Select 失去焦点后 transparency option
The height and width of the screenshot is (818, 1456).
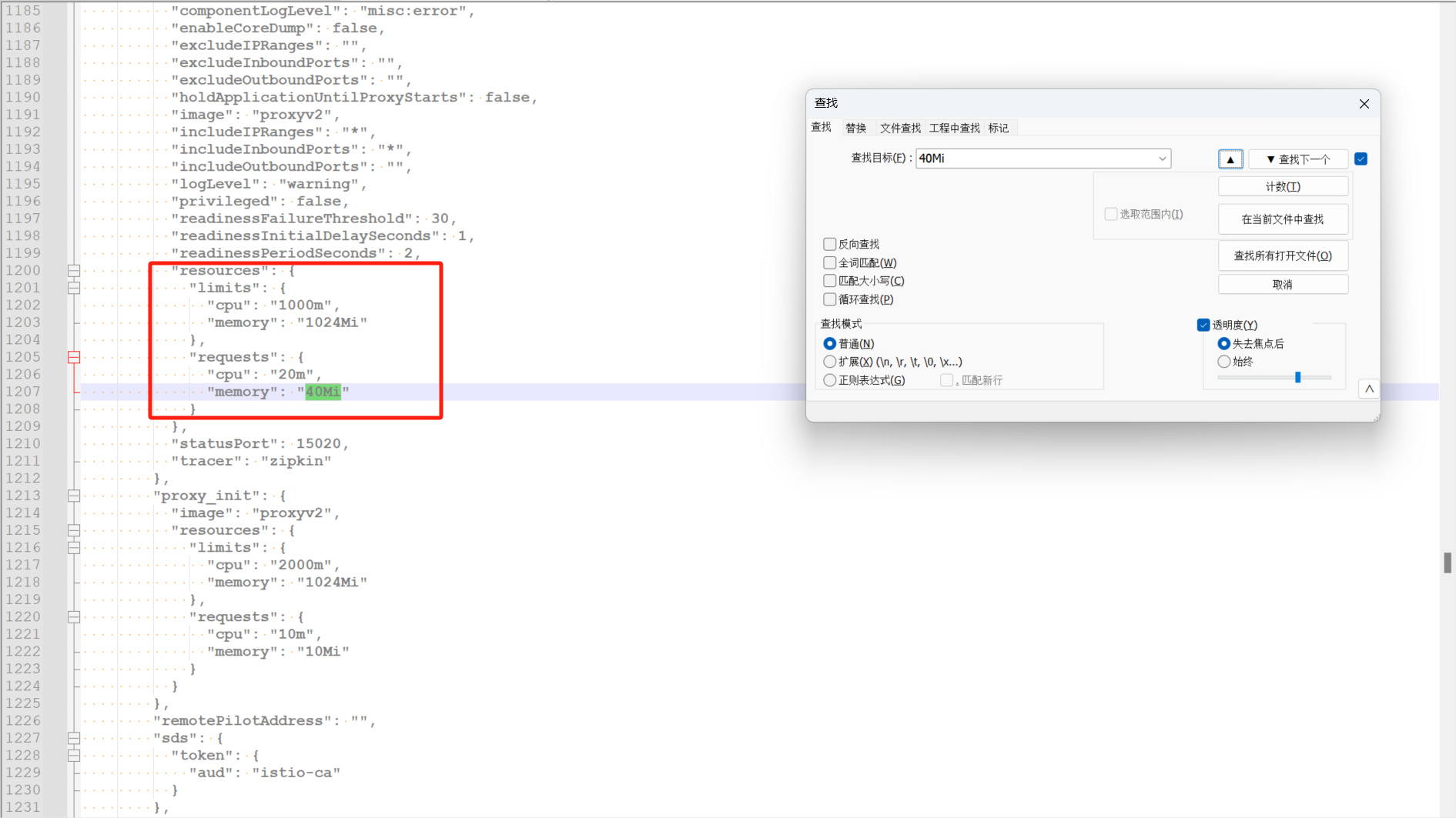point(1223,343)
